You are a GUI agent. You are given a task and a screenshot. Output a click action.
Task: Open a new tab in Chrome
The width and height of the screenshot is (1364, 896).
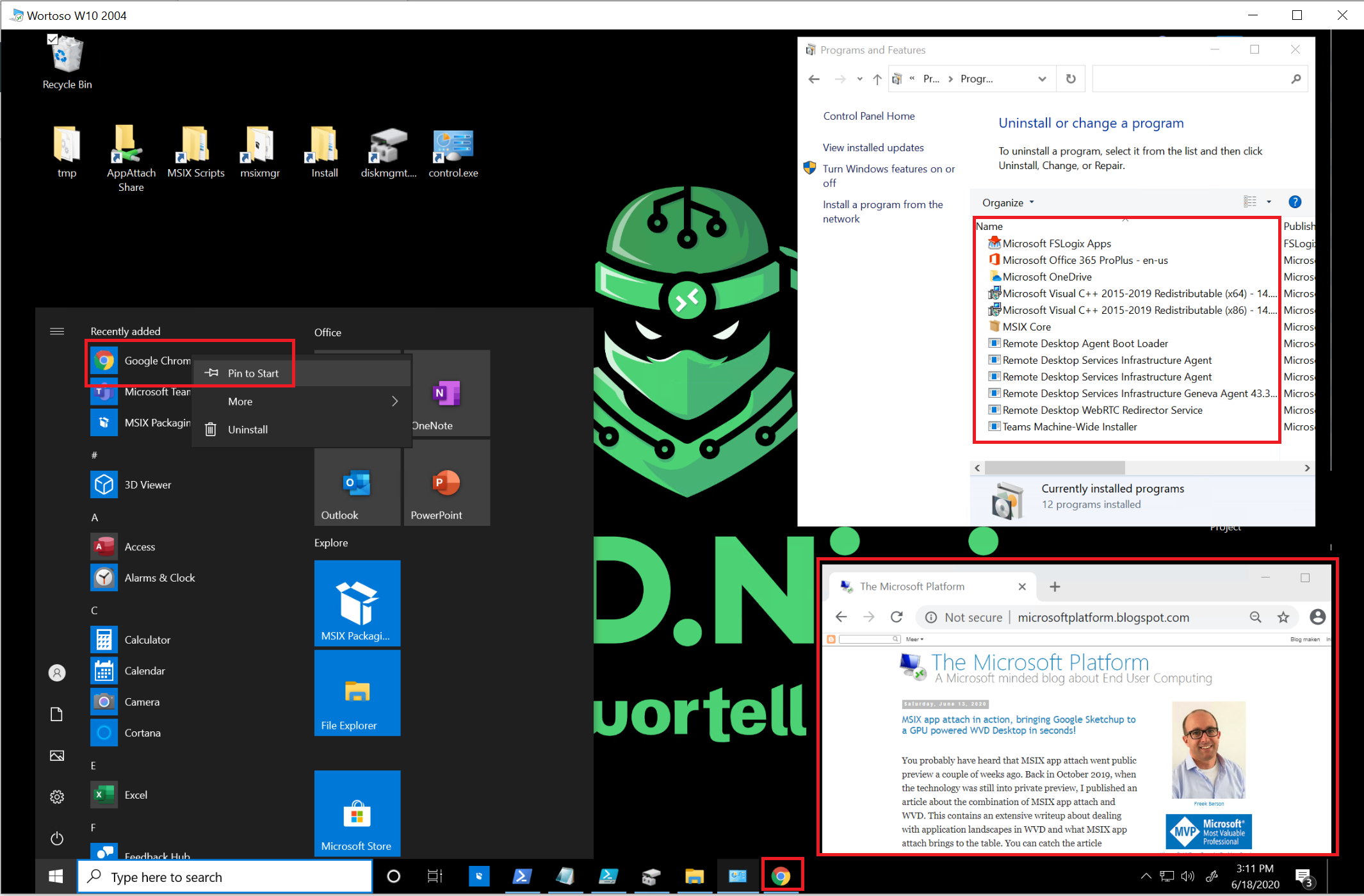click(1055, 587)
